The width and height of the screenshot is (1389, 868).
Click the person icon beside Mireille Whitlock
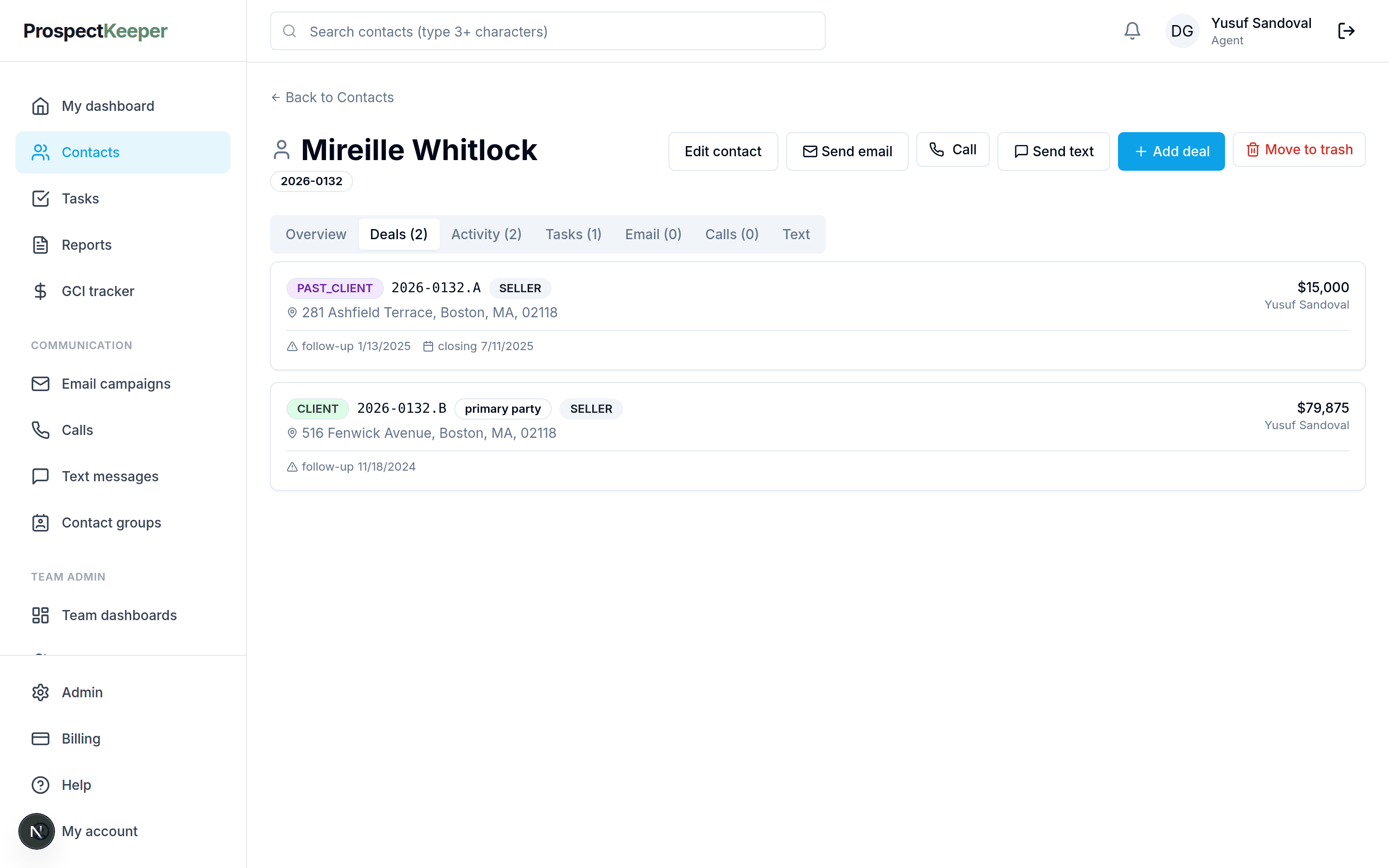point(281,150)
